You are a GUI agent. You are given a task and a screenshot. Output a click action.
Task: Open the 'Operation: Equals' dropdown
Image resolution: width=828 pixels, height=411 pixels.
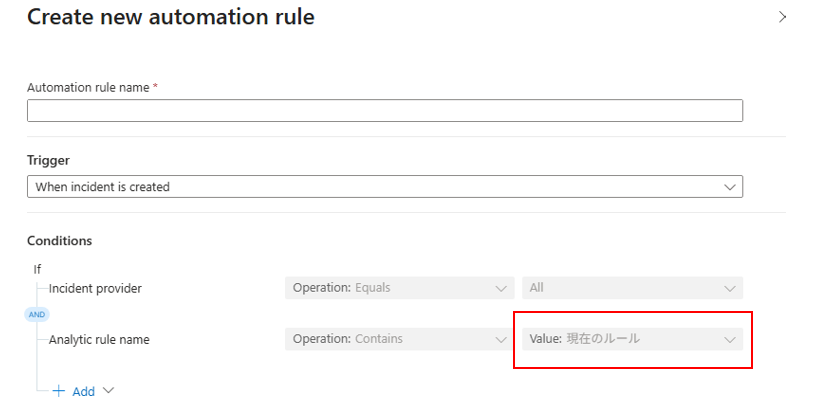point(398,288)
